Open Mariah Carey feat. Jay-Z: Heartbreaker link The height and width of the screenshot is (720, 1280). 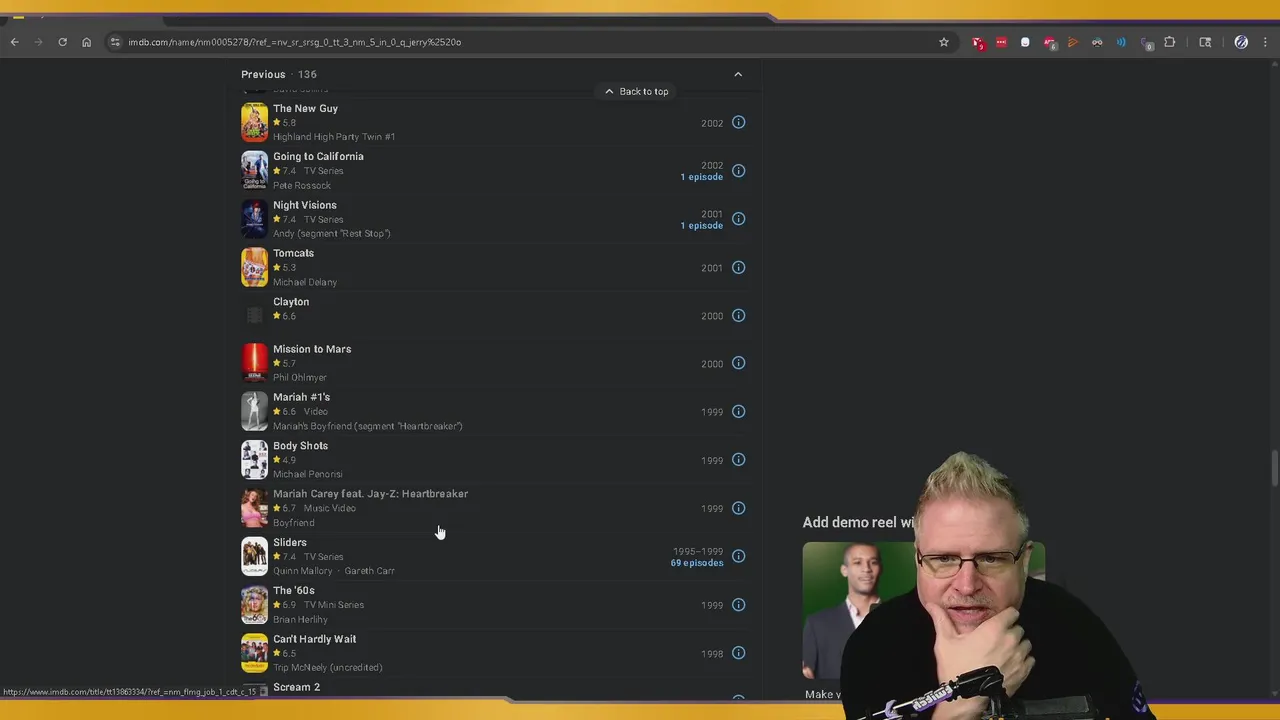point(370,494)
